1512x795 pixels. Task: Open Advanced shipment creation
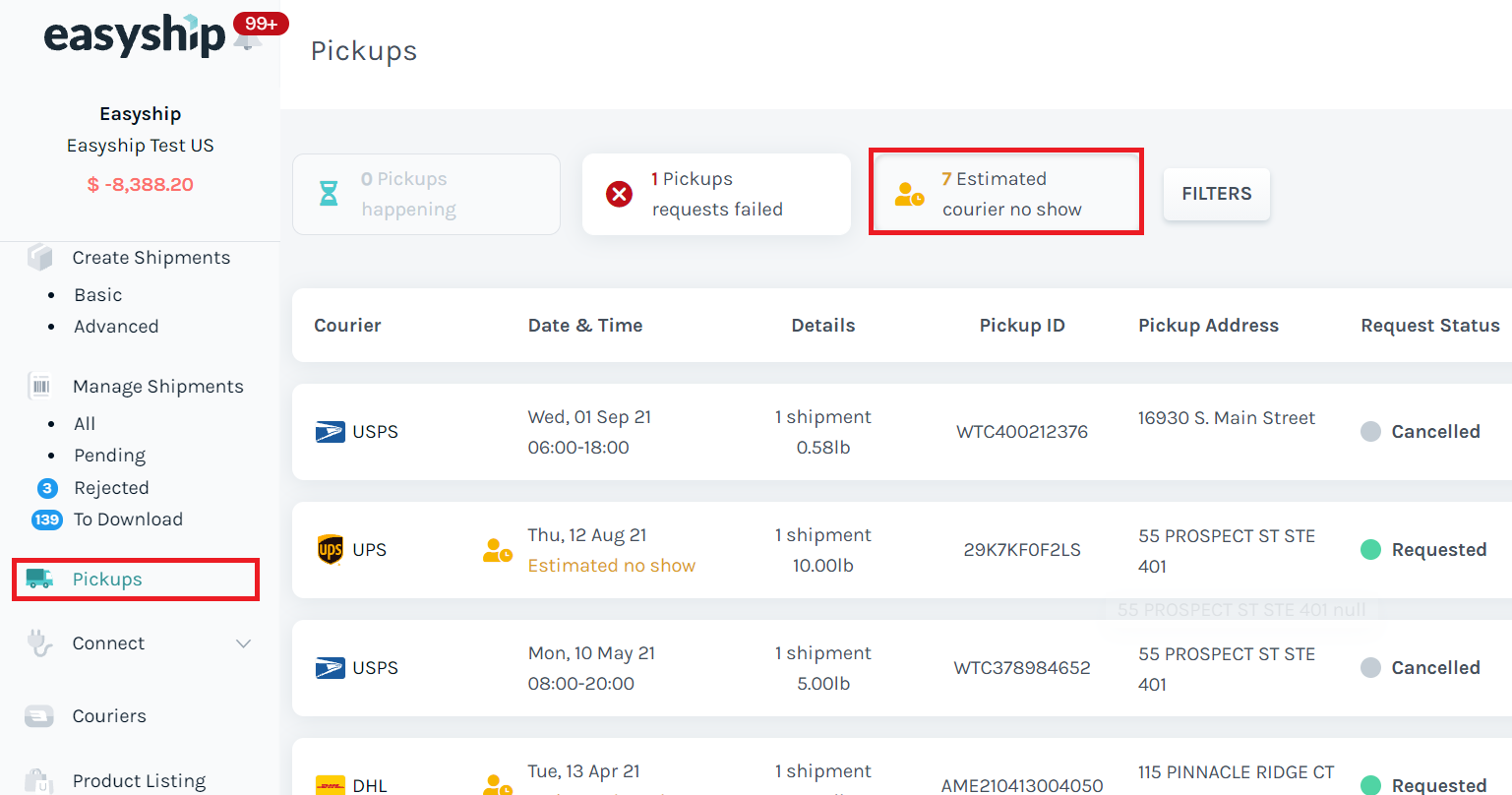pos(116,327)
